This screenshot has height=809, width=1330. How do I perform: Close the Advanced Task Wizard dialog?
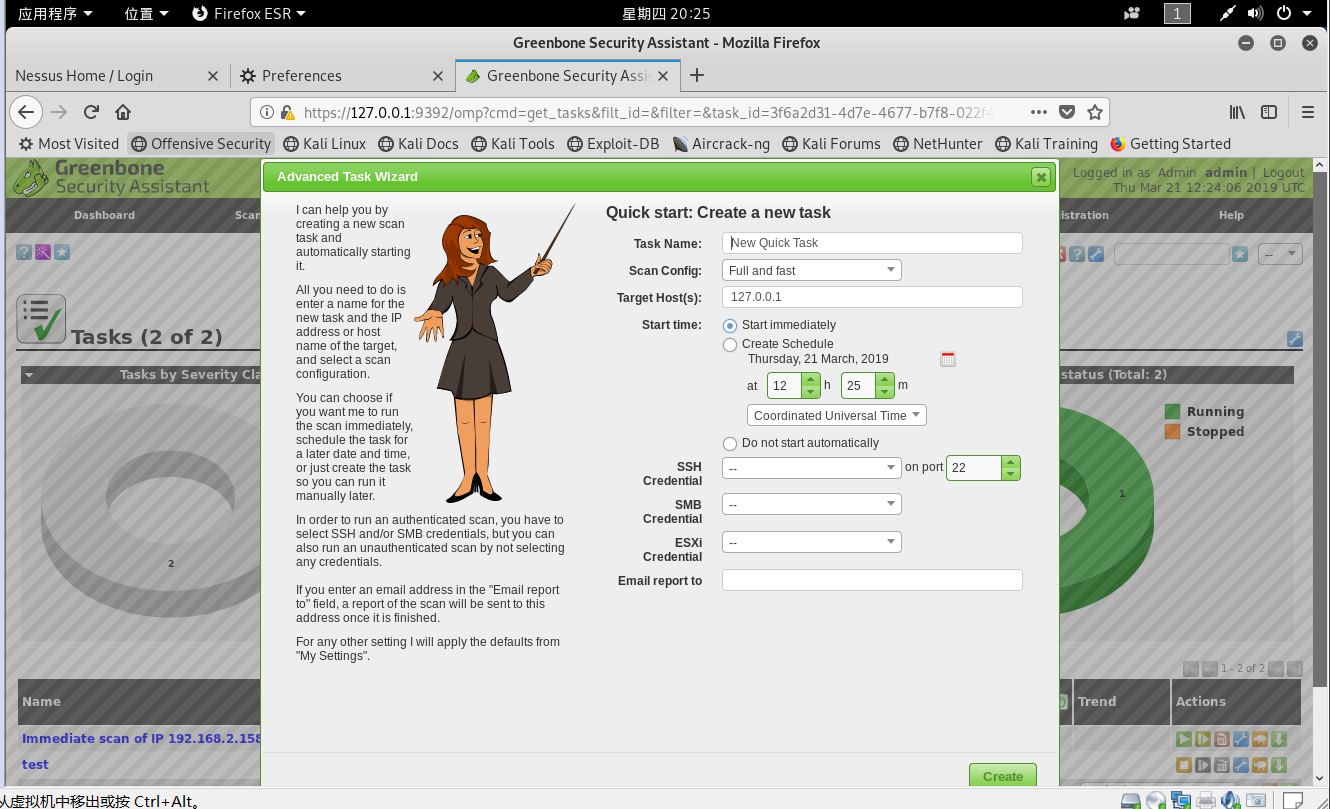pyautogui.click(x=1041, y=177)
